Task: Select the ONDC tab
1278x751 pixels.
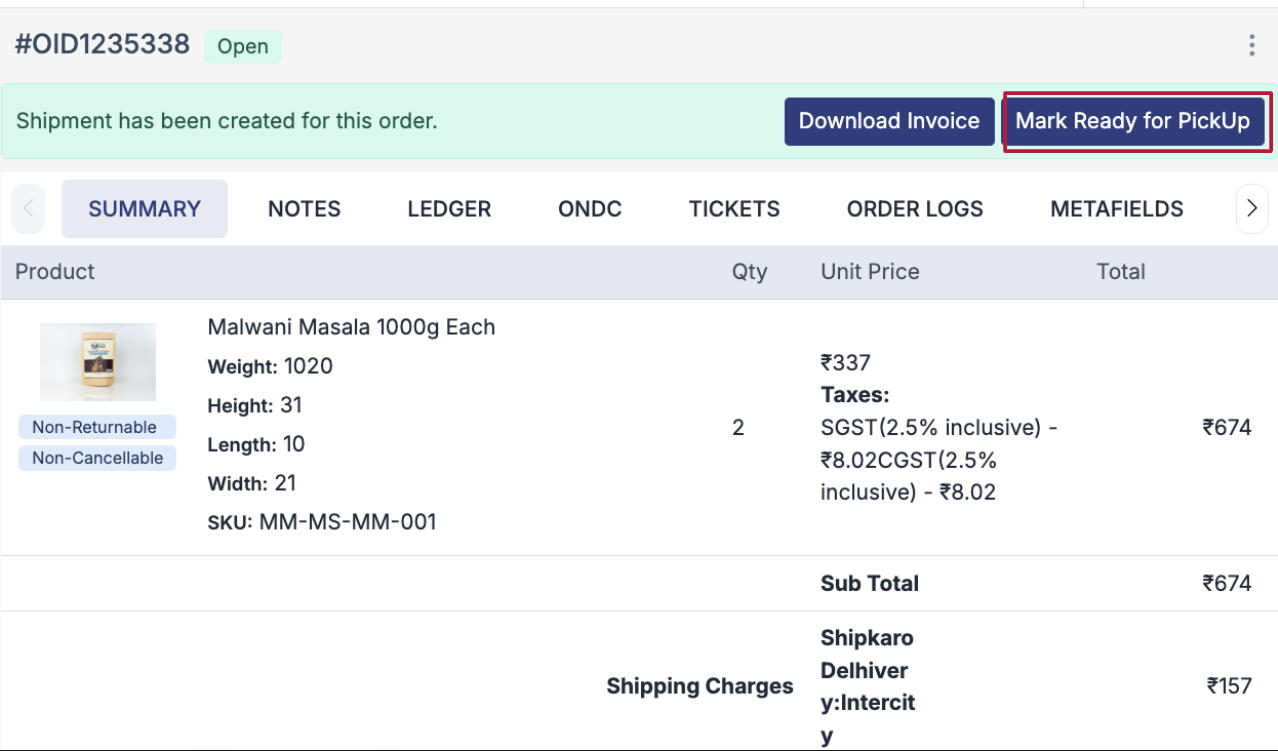Action: coord(590,209)
